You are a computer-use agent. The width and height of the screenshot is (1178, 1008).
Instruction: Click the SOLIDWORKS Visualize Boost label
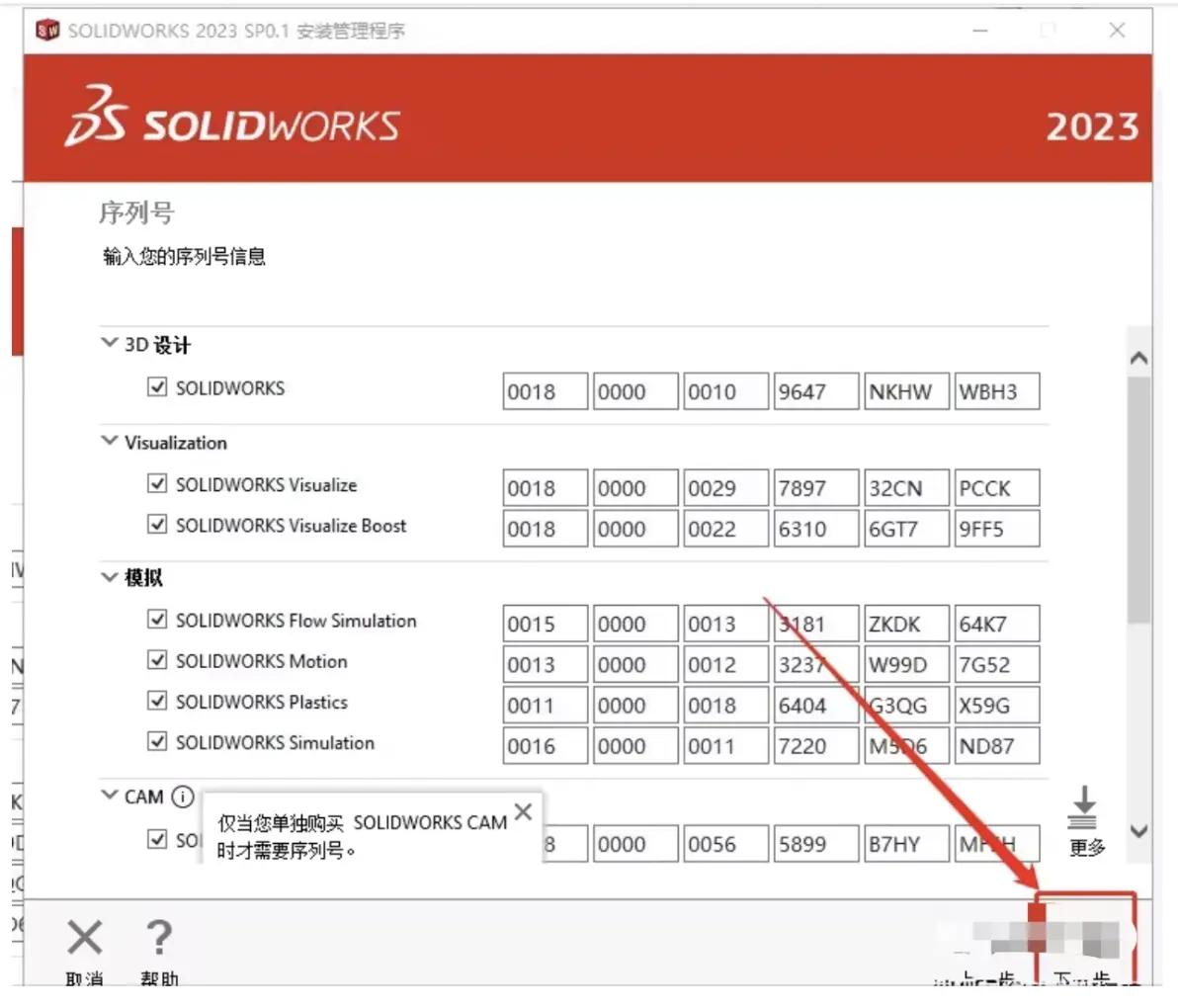(291, 525)
